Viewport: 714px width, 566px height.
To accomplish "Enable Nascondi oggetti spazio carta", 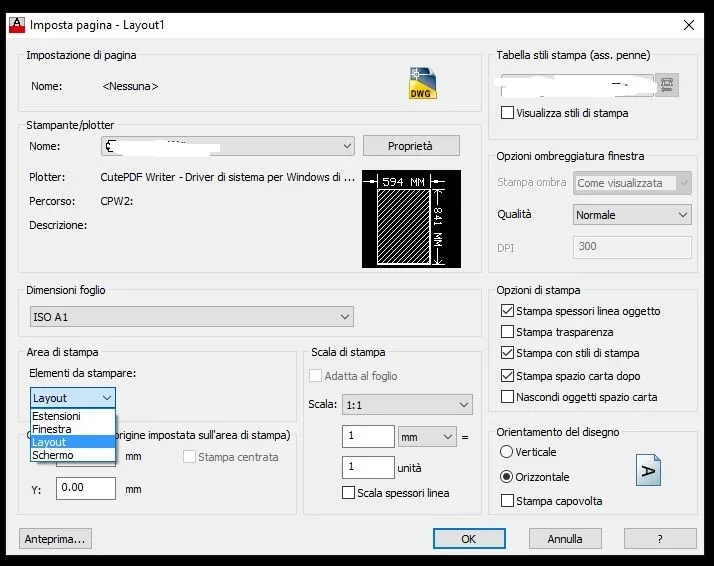I will click(x=507, y=397).
